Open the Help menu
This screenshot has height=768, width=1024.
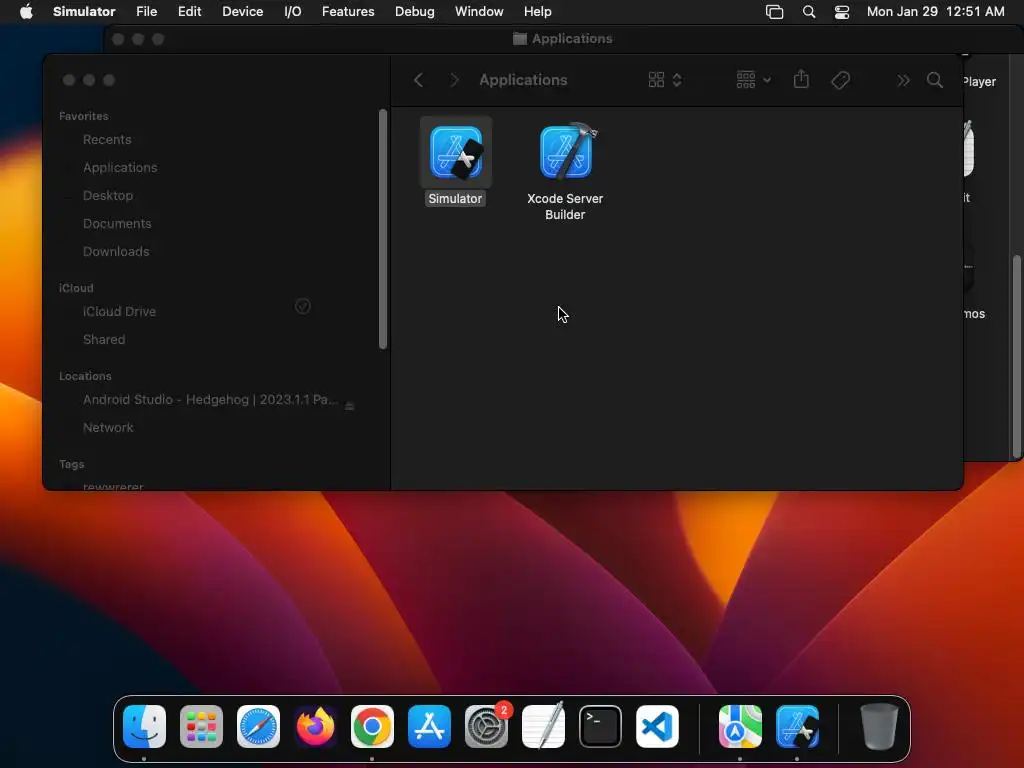coord(537,12)
